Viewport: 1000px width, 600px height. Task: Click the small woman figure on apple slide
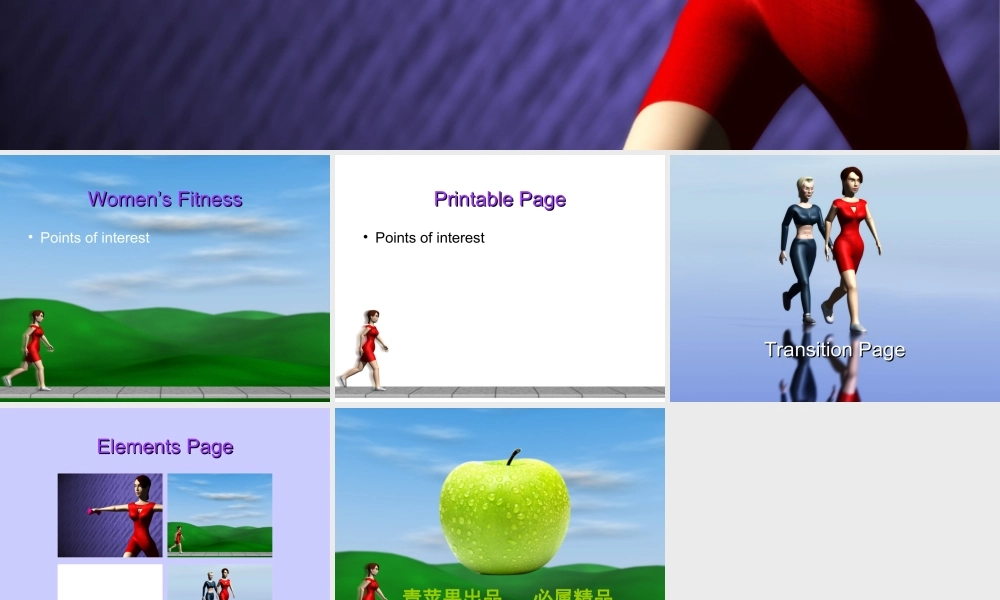(372, 582)
